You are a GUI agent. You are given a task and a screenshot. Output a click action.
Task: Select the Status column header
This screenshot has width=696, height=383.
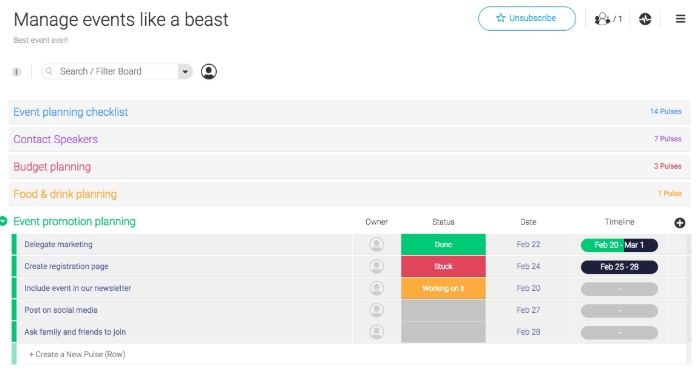(443, 222)
